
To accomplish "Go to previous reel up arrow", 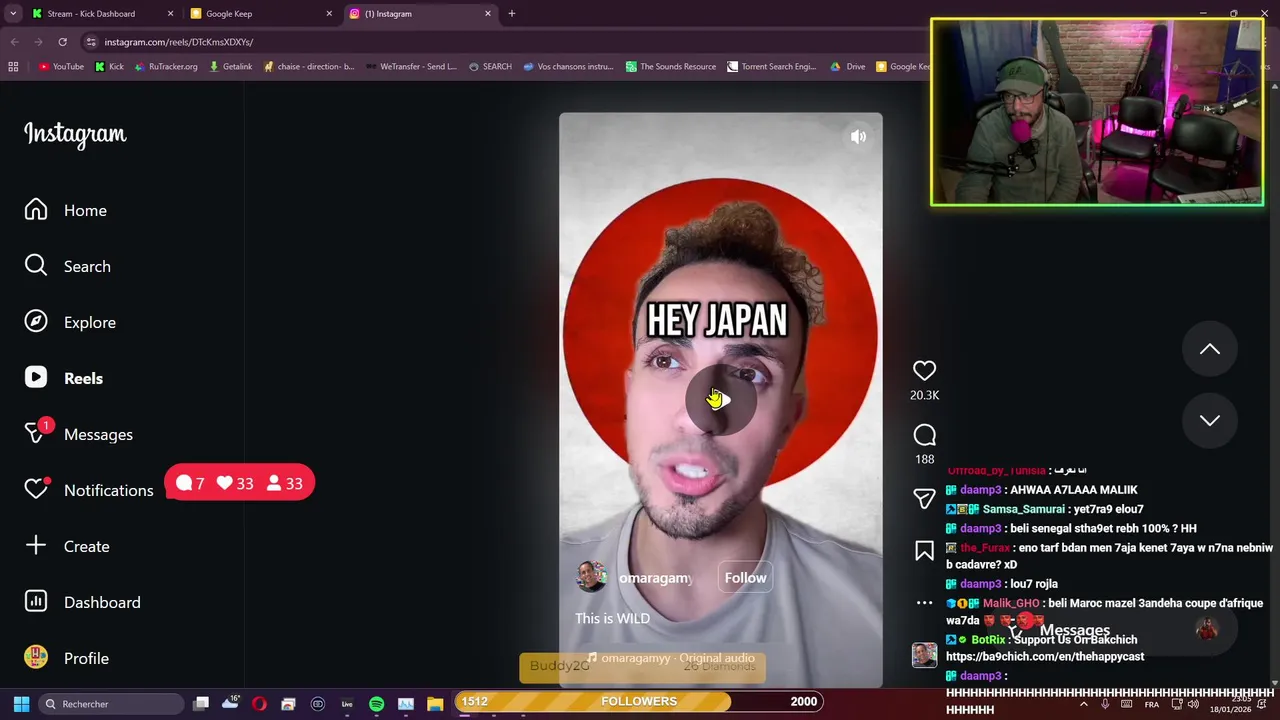I will [x=1209, y=349].
